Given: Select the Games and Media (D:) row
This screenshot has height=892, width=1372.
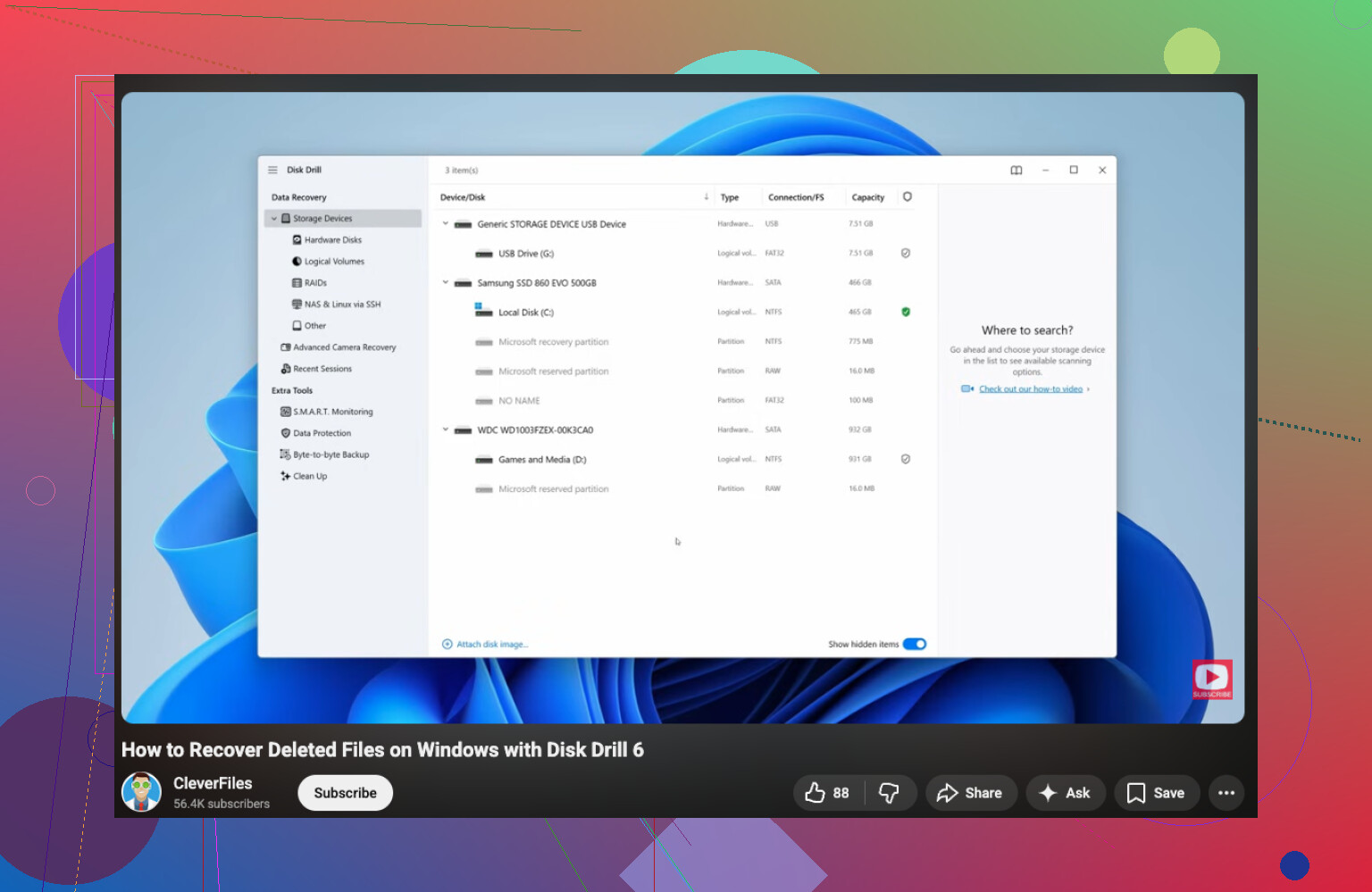Looking at the screenshot, I should point(682,460).
